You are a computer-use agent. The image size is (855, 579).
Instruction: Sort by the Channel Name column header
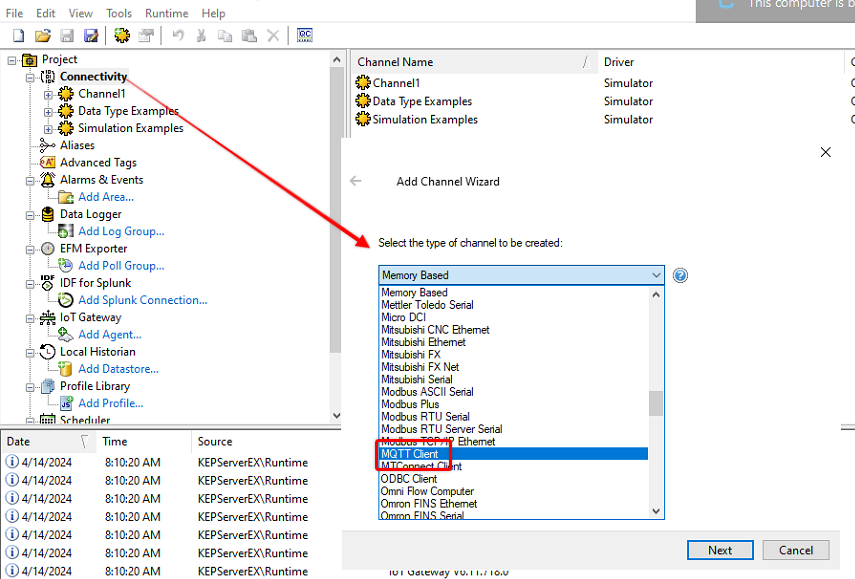pyautogui.click(x=474, y=62)
